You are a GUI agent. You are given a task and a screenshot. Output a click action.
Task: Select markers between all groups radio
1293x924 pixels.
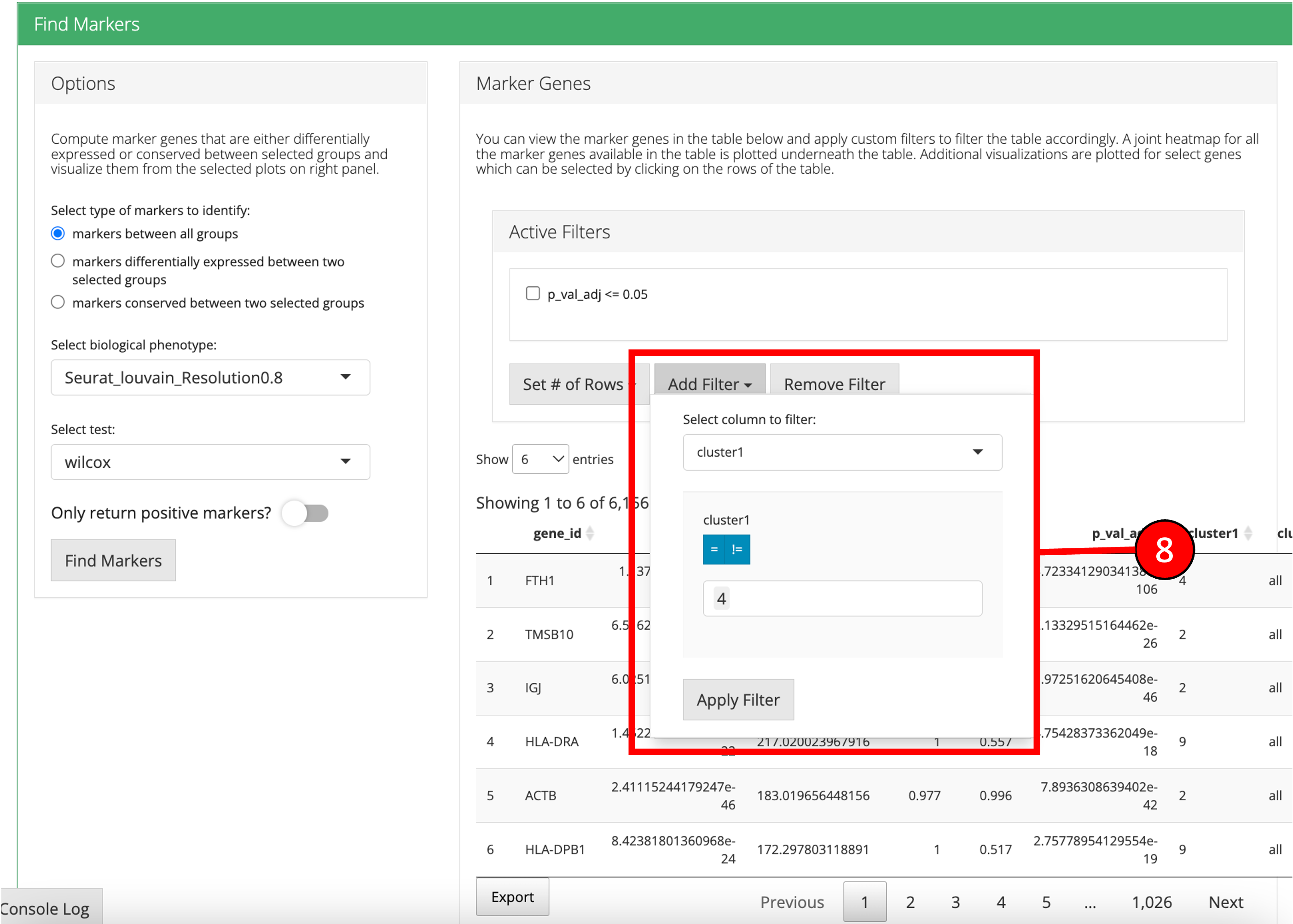tap(58, 233)
